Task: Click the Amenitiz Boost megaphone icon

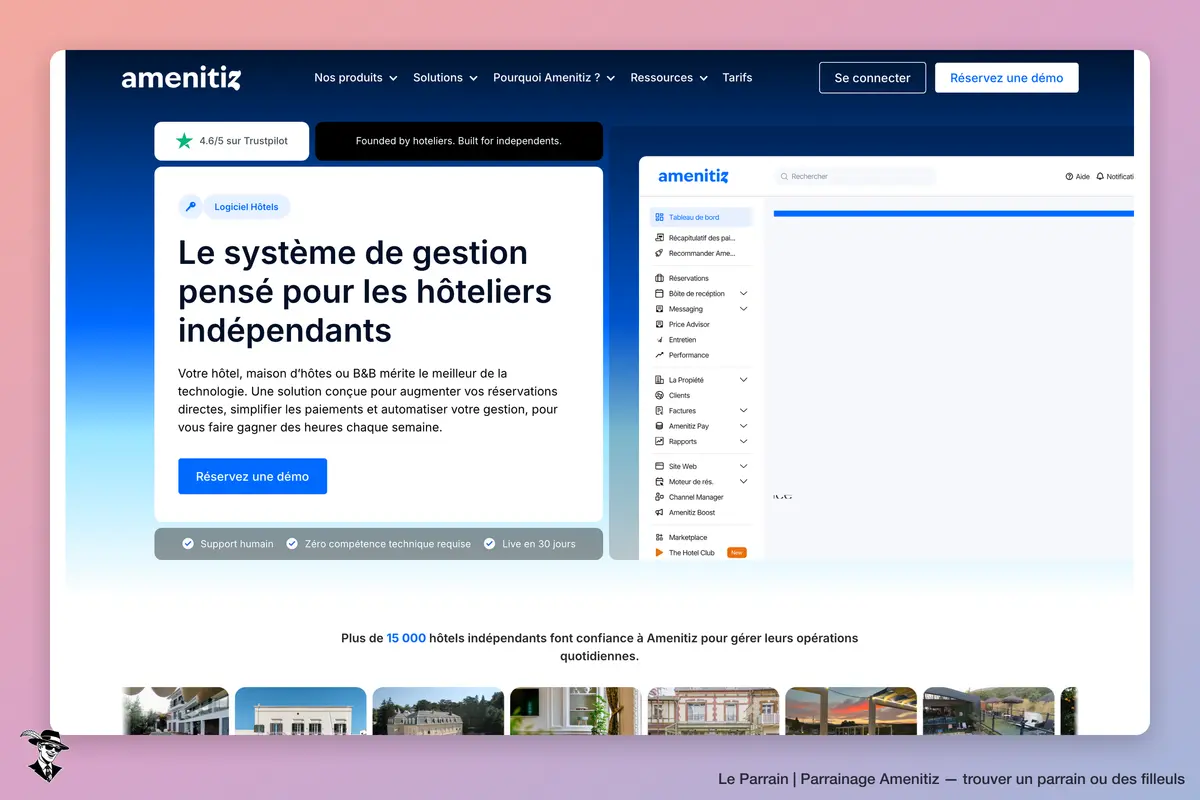Action: point(659,512)
